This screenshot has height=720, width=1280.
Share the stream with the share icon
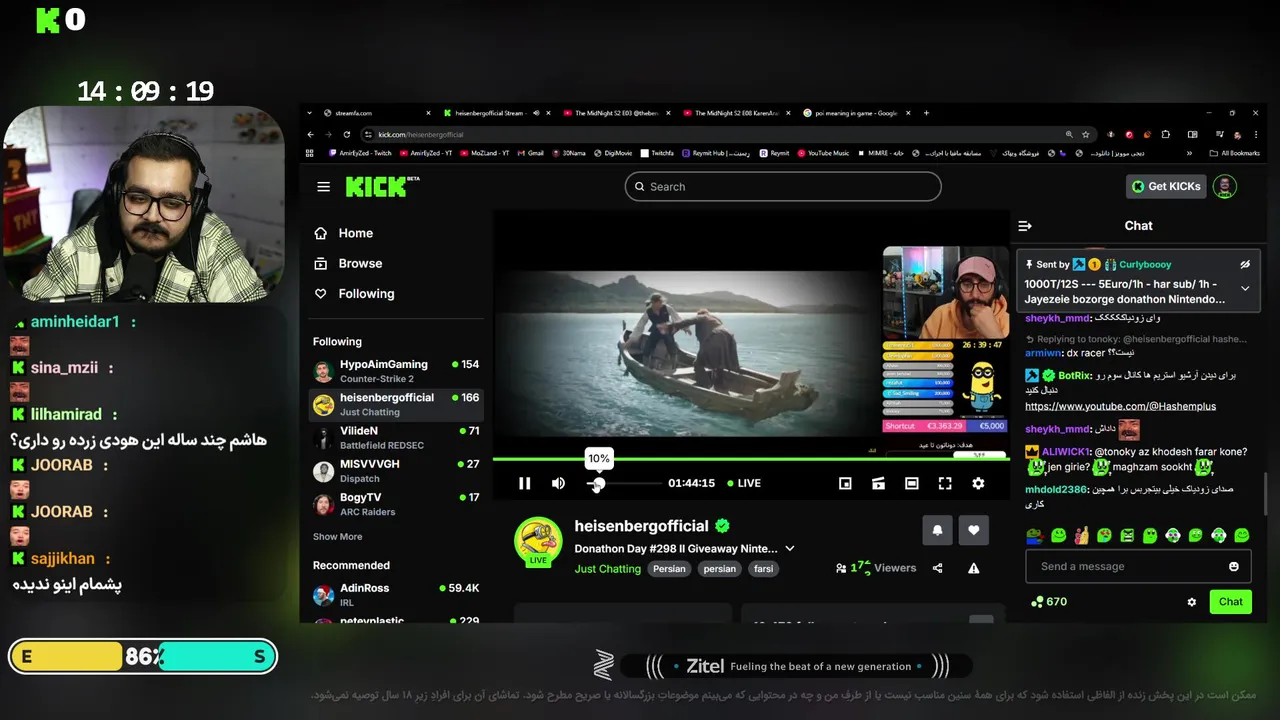coord(937,568)
